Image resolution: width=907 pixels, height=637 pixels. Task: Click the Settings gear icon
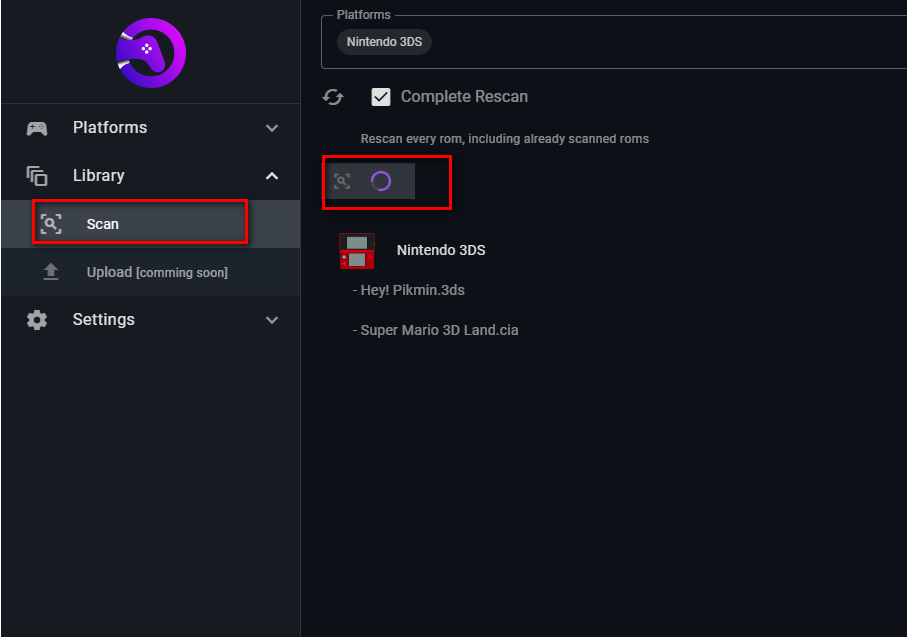pyautogui.click(x=37, y=320)
